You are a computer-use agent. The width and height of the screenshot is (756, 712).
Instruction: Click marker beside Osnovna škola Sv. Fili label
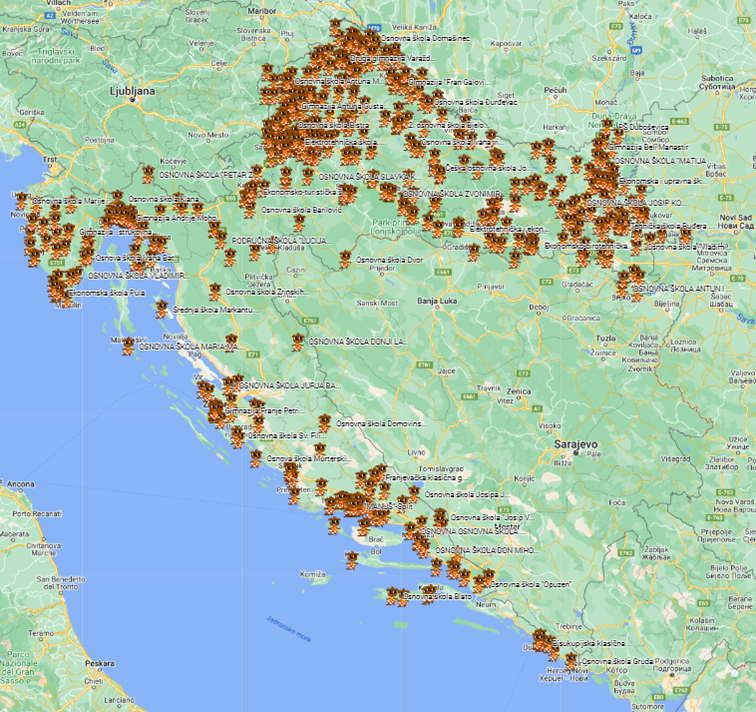click(x=238, y=436)
